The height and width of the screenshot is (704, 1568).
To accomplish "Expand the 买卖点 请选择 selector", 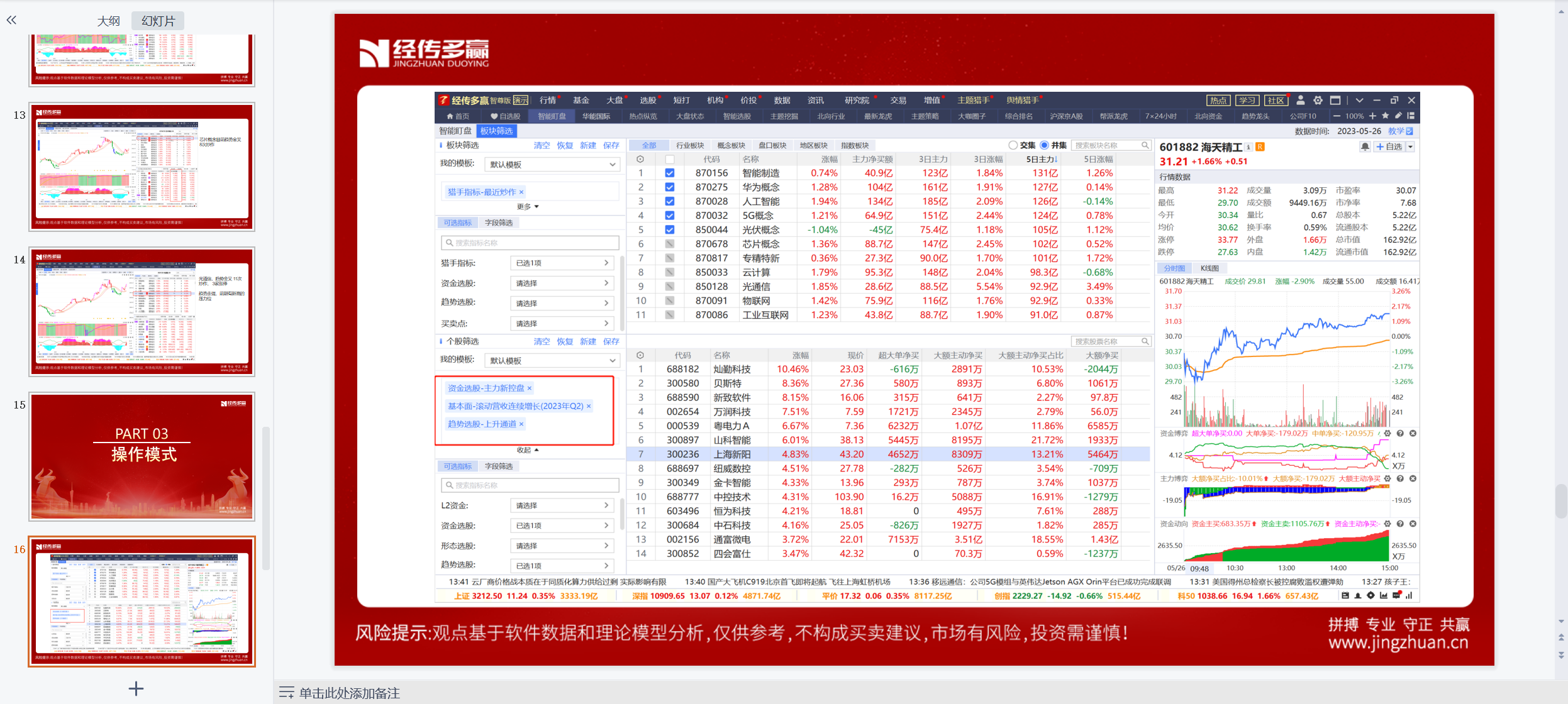I will pyautogui.click(x=562, y=324).
